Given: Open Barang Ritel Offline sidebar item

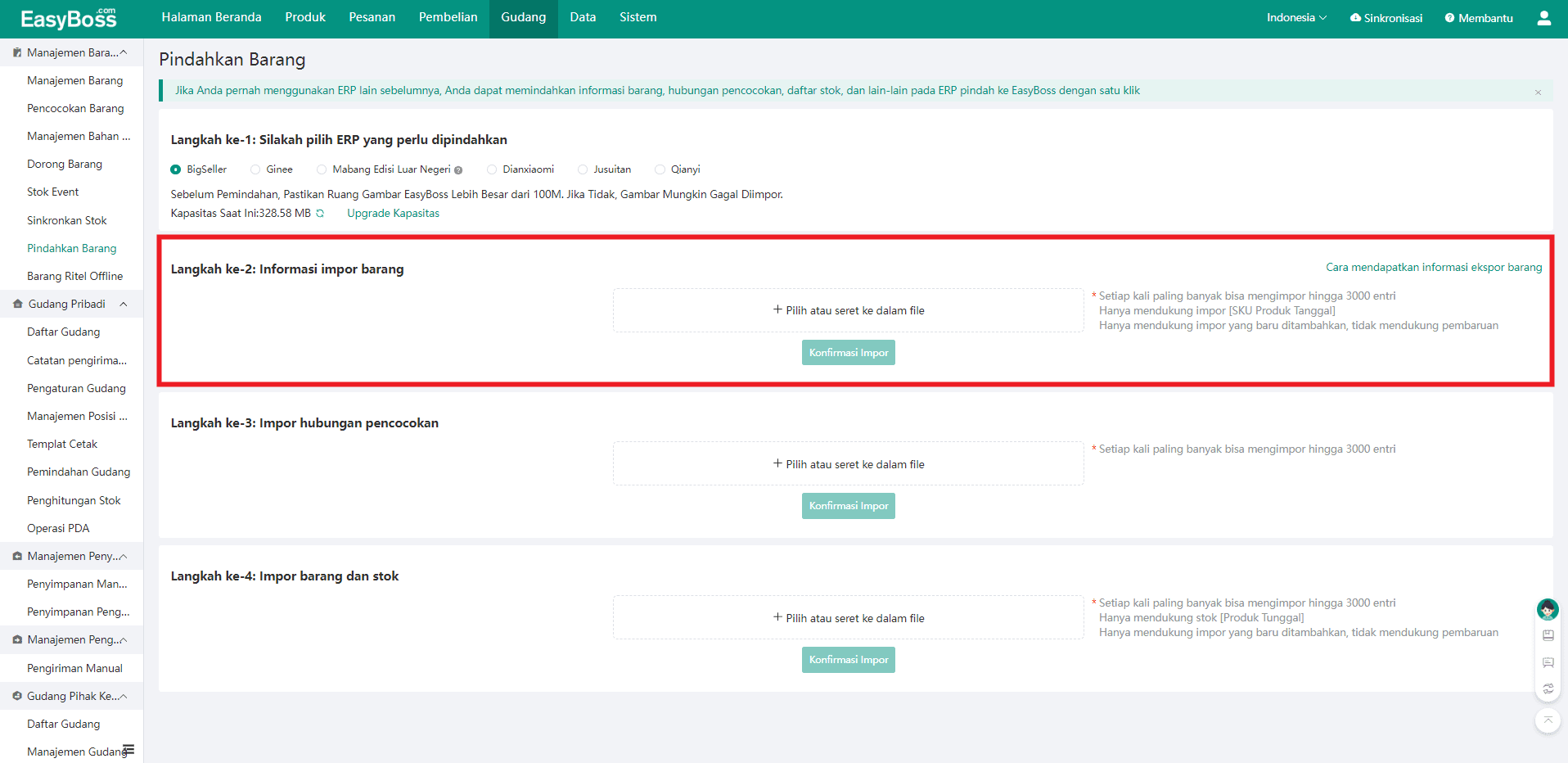Looking at the screenshot, I should point(75,276).
